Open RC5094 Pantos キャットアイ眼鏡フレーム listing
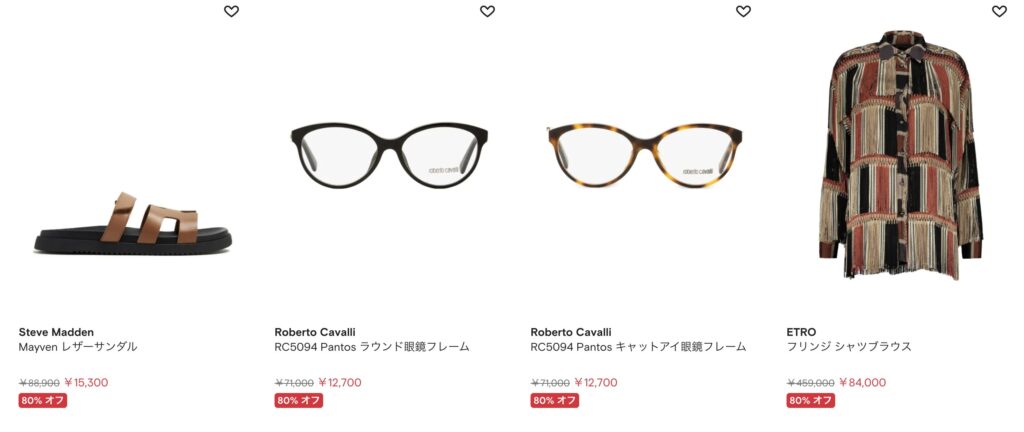Viewport: 1024px width, 432px height. point(638,347)
